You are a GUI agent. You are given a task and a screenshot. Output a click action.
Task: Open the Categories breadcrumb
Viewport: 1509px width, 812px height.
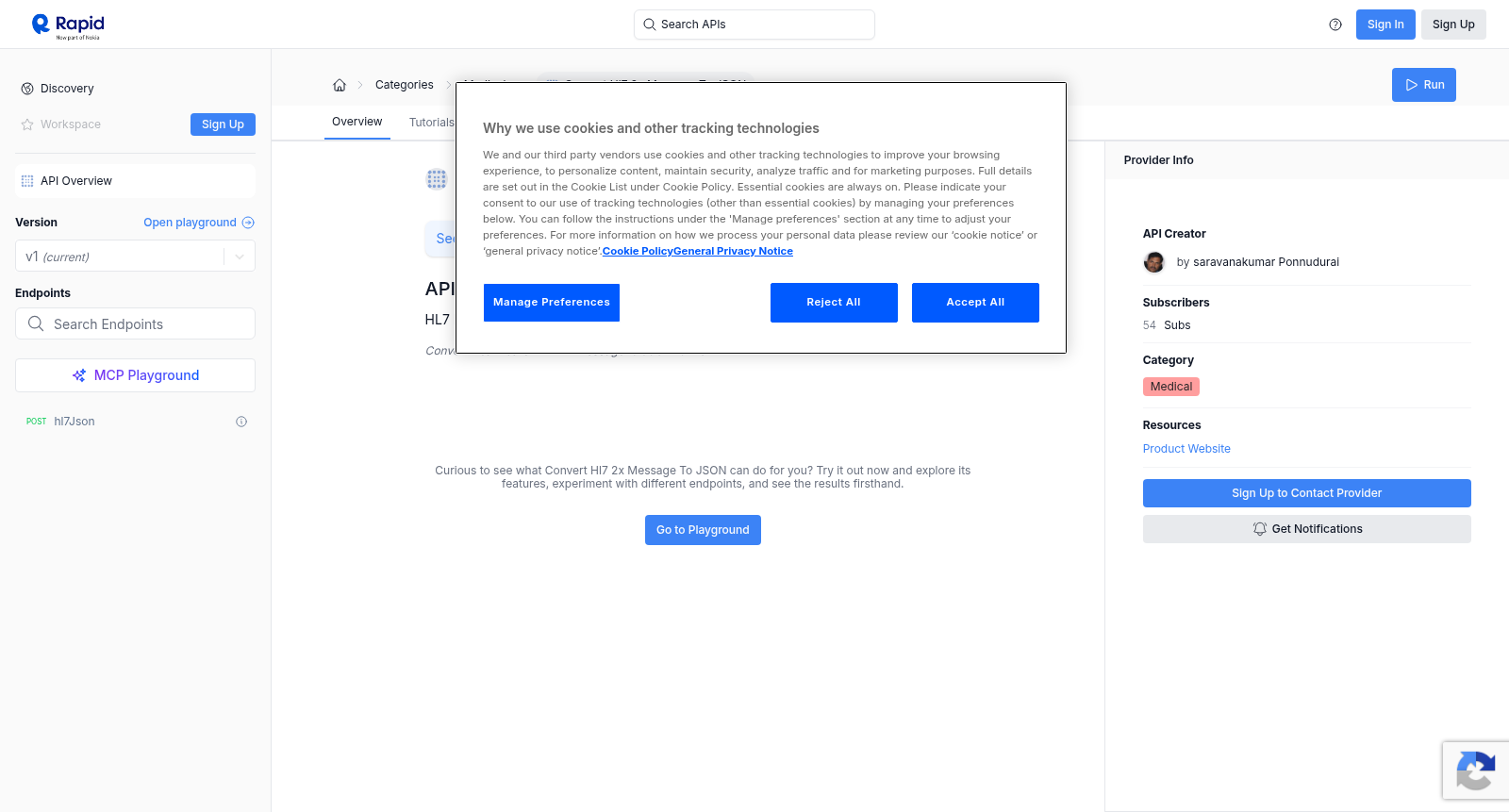click(405, 85)
